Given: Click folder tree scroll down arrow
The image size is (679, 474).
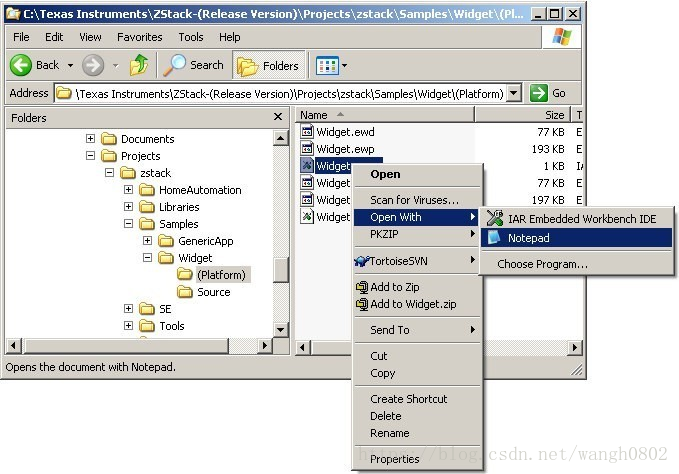Looking at the screenshot, I should click(x=281, y=330).
